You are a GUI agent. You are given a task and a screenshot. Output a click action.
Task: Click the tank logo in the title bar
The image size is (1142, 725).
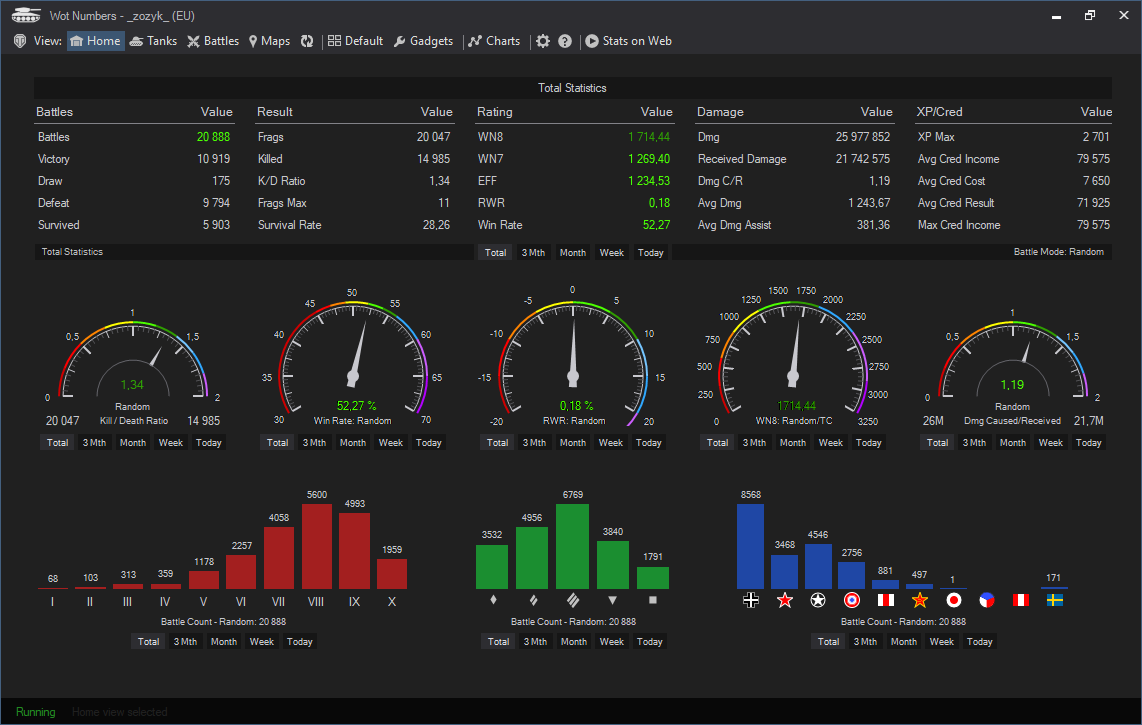click(25, 15)
